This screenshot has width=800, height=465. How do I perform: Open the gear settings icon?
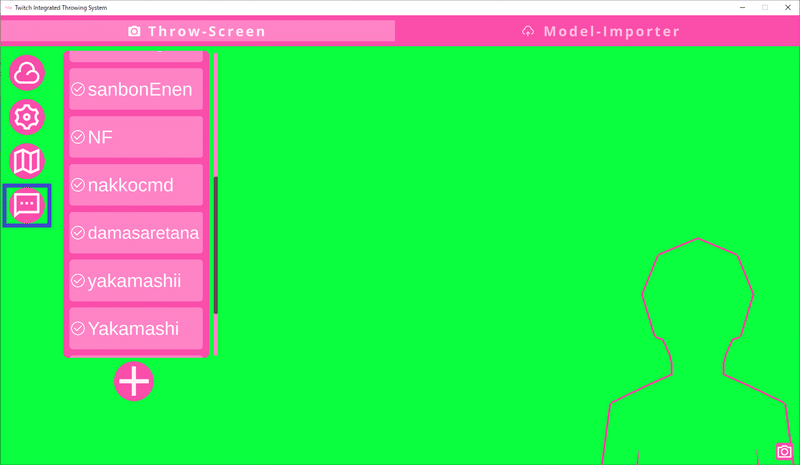27,117
